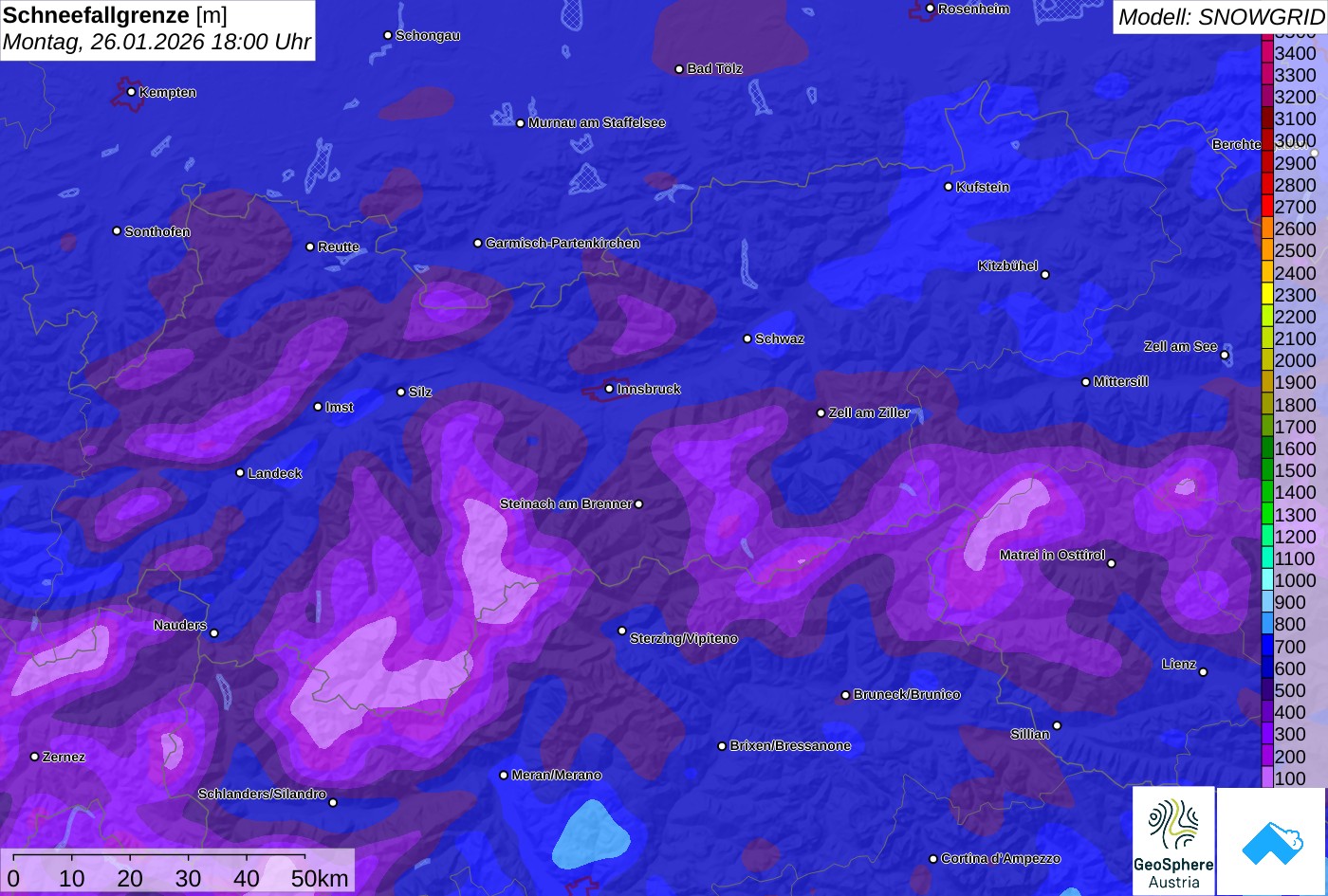Click the 'Schneefallgrenze [m]' title text
Screen dimensions: 1328x896
click(x=116, y=15)
